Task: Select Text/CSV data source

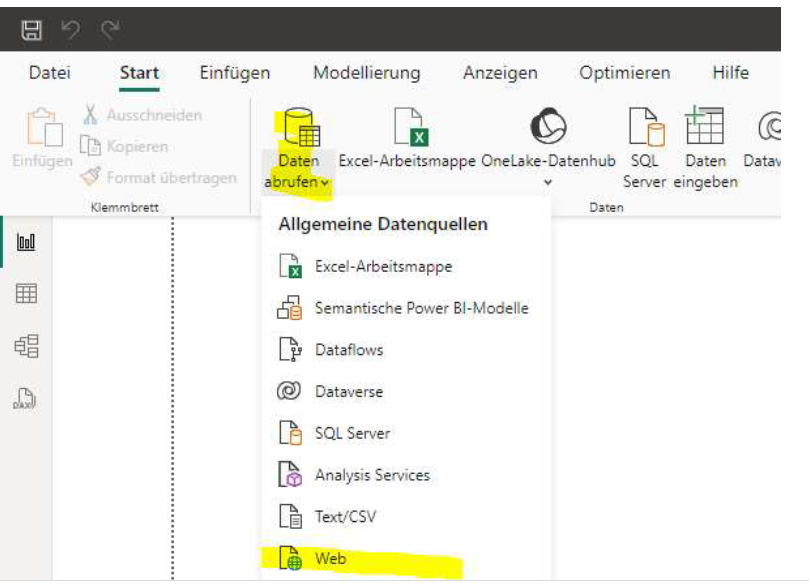Action: [406, 516]
